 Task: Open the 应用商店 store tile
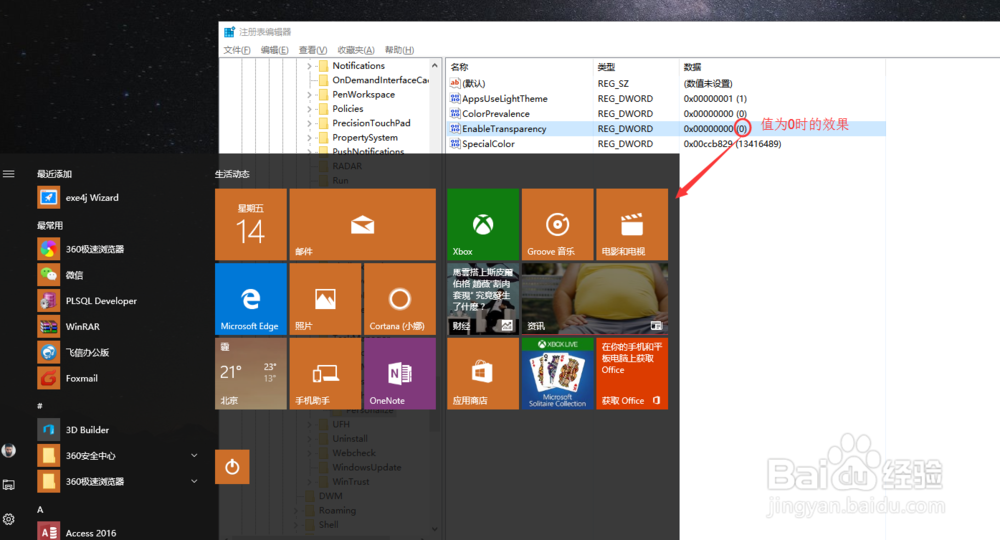483,374
